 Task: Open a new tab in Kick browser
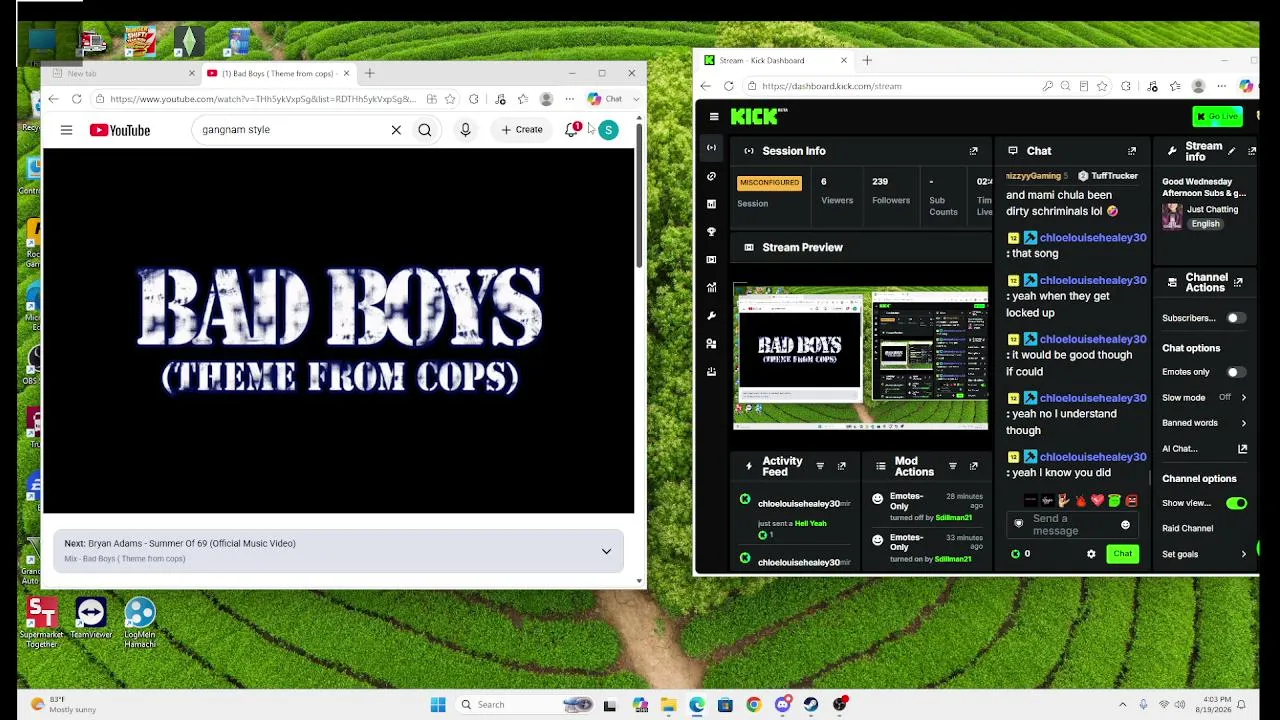click(x=867, y=60)
